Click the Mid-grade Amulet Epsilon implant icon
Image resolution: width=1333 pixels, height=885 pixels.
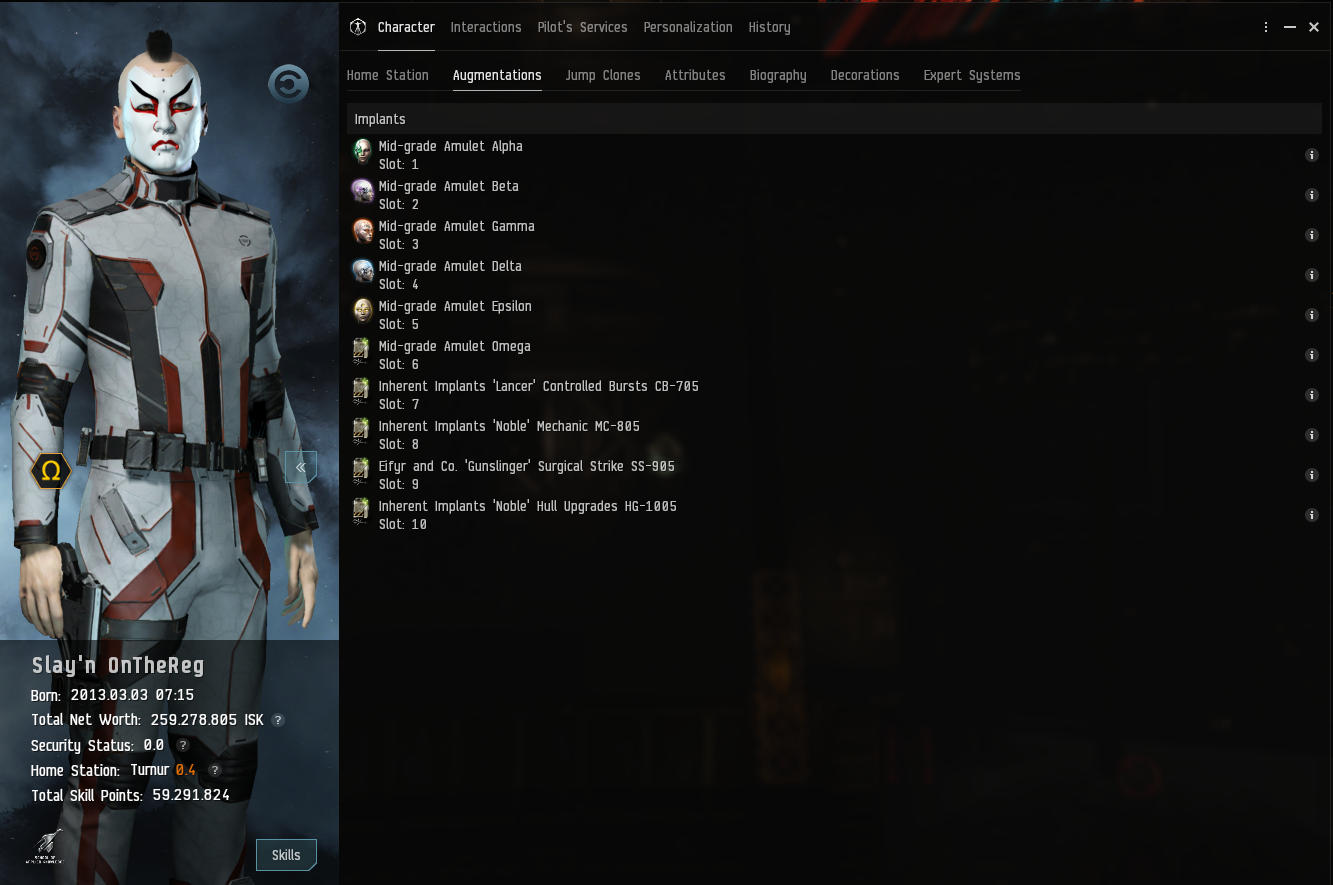(363, 312)
